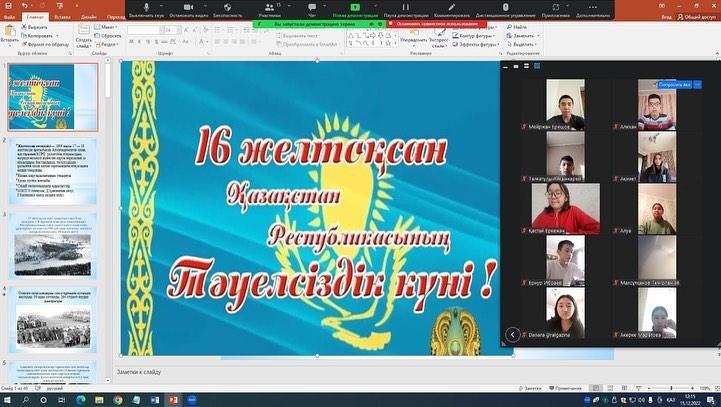Mute the microphone in Zoom toolbar

(146, 10)
